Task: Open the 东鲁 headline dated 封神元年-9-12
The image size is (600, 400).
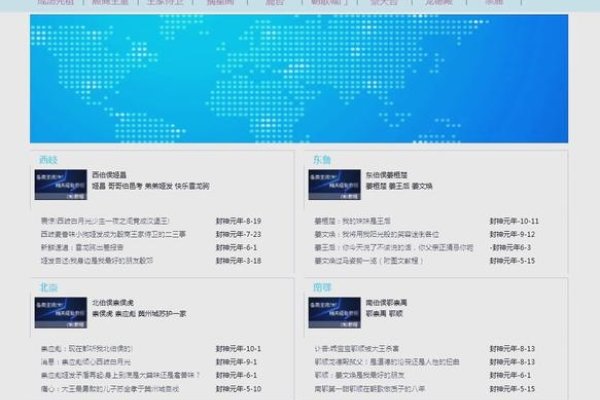Action: coord(377,234)
